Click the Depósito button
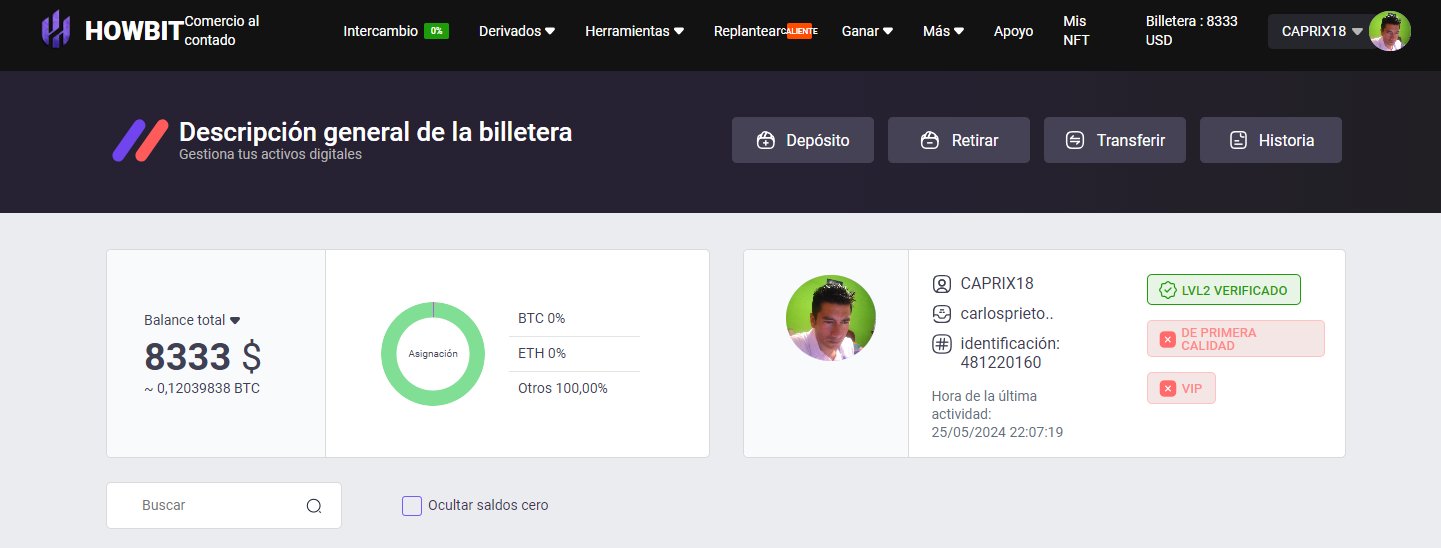The height and width of the screenshot is (548, 1441). [803, 140]
